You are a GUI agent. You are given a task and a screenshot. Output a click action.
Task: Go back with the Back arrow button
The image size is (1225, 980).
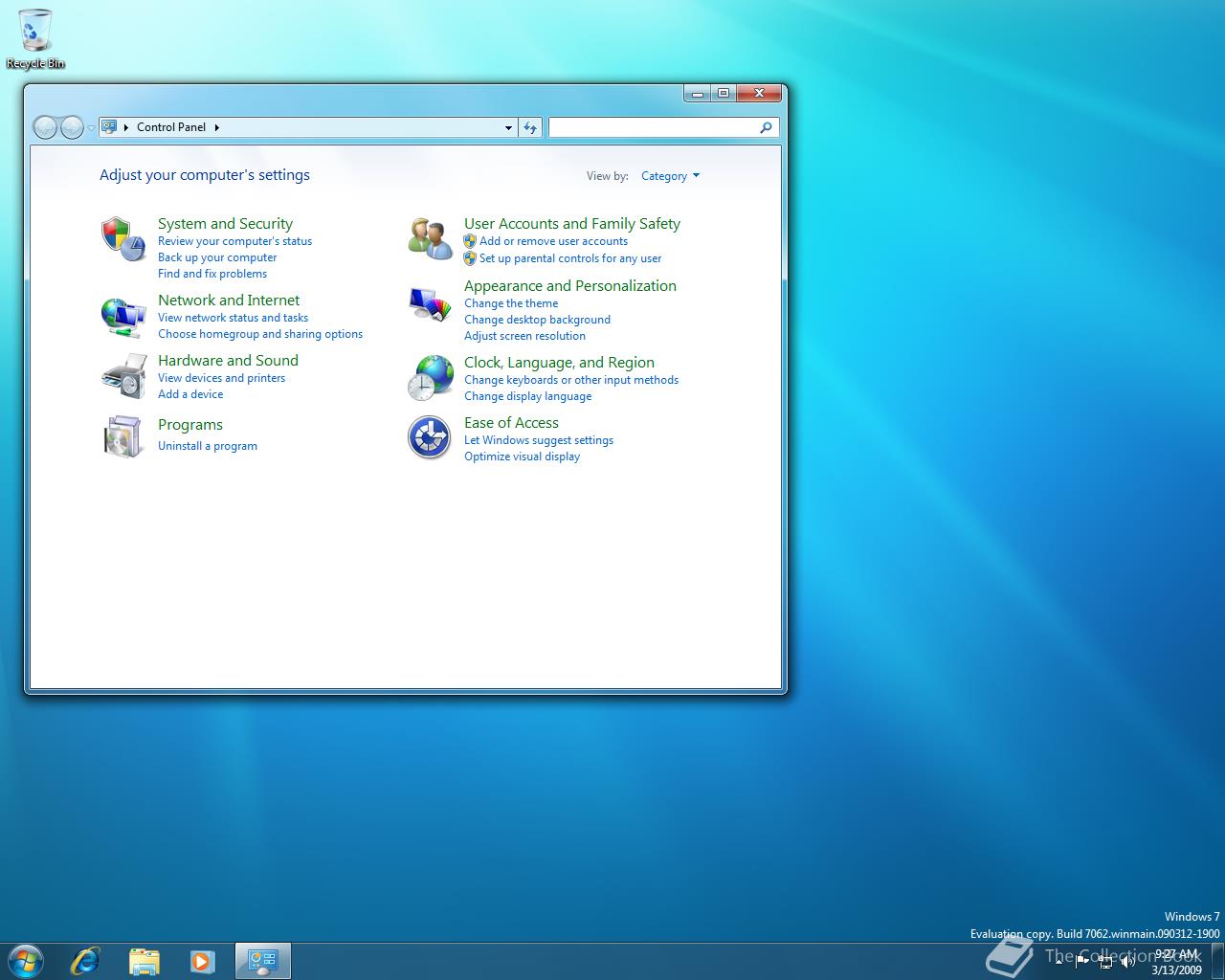(45, 126)
